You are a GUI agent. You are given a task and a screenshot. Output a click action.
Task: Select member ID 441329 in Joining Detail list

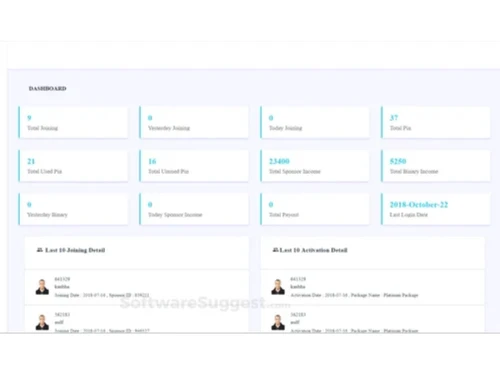point(62,279)
